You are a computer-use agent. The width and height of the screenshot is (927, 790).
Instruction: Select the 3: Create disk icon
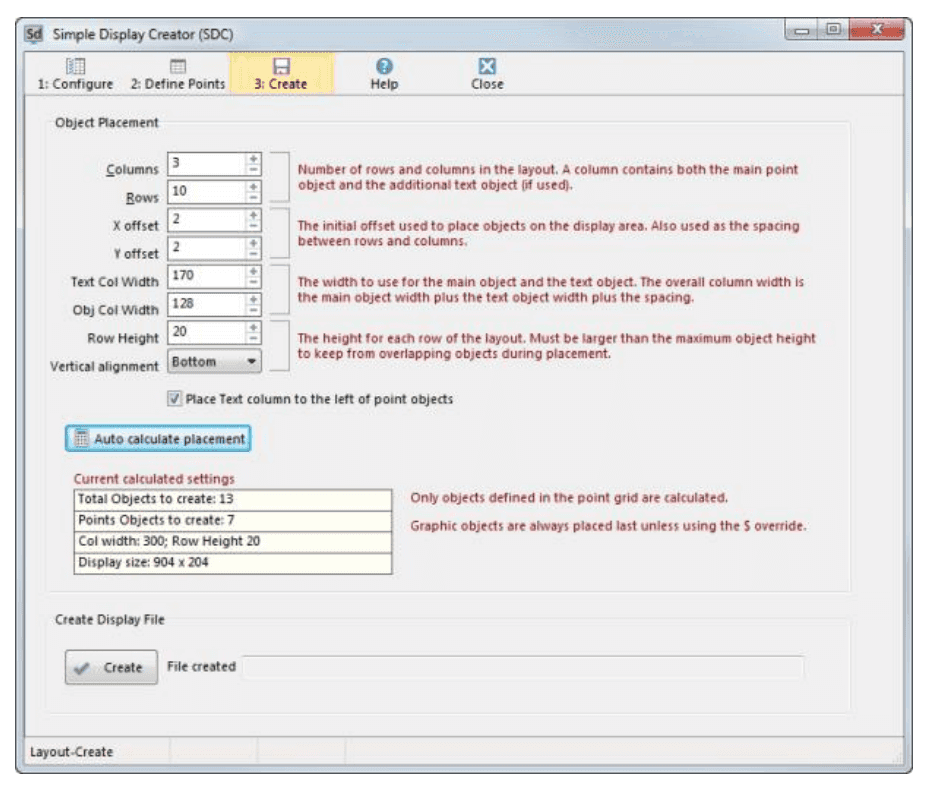coord(281,67)
